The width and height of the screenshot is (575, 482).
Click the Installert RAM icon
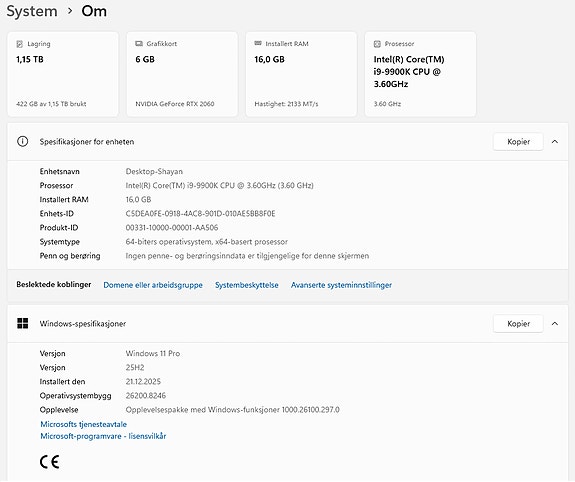[258, 43]
